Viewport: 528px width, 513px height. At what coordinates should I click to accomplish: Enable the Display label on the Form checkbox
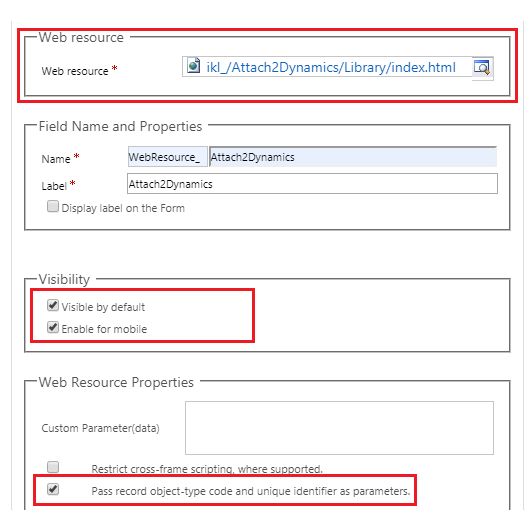click(53, 206)
